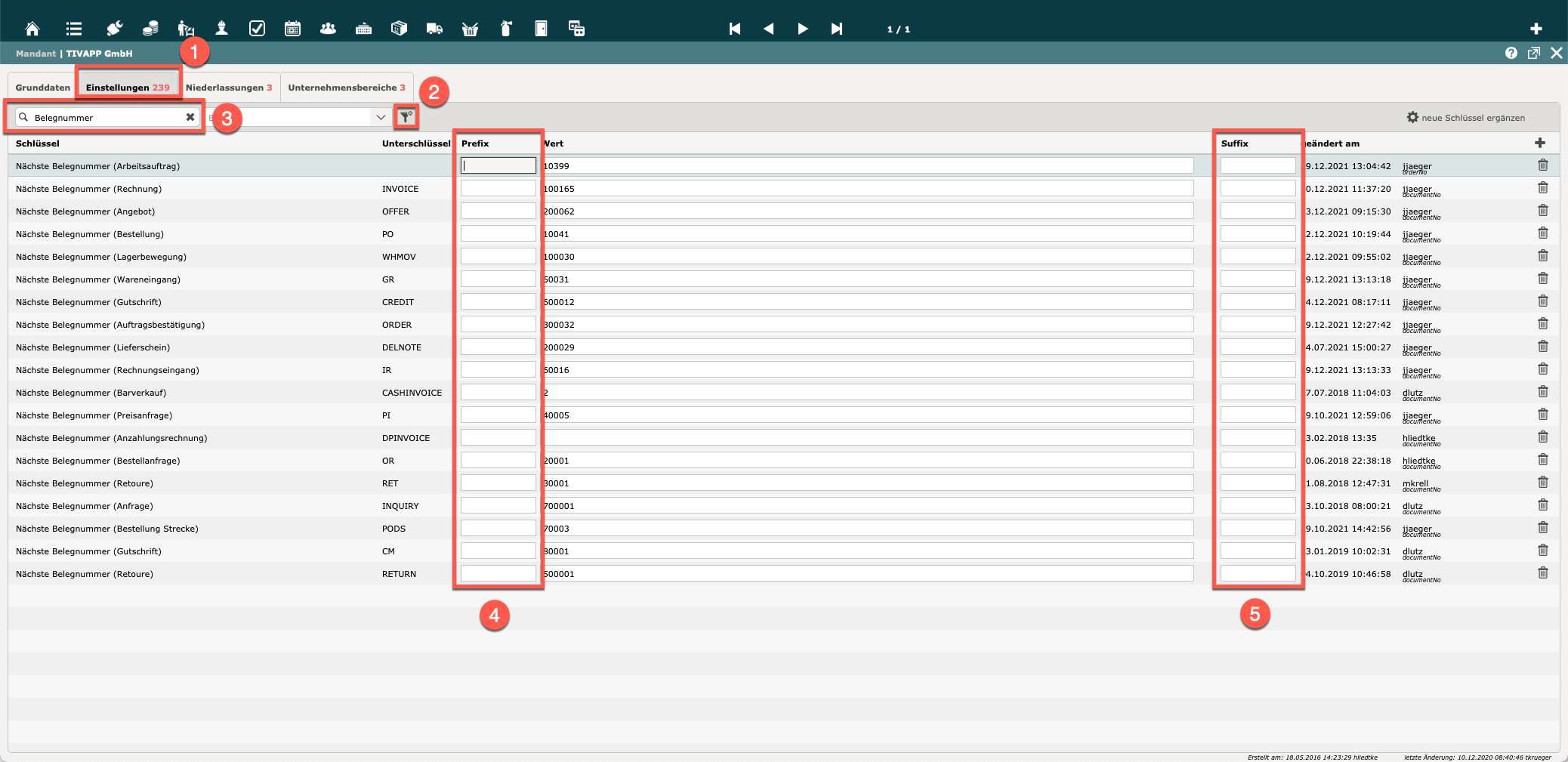Delete the OFFER row via trash icon
The height and width of the screenshot is (762, 1568).
pos(1542,210)
